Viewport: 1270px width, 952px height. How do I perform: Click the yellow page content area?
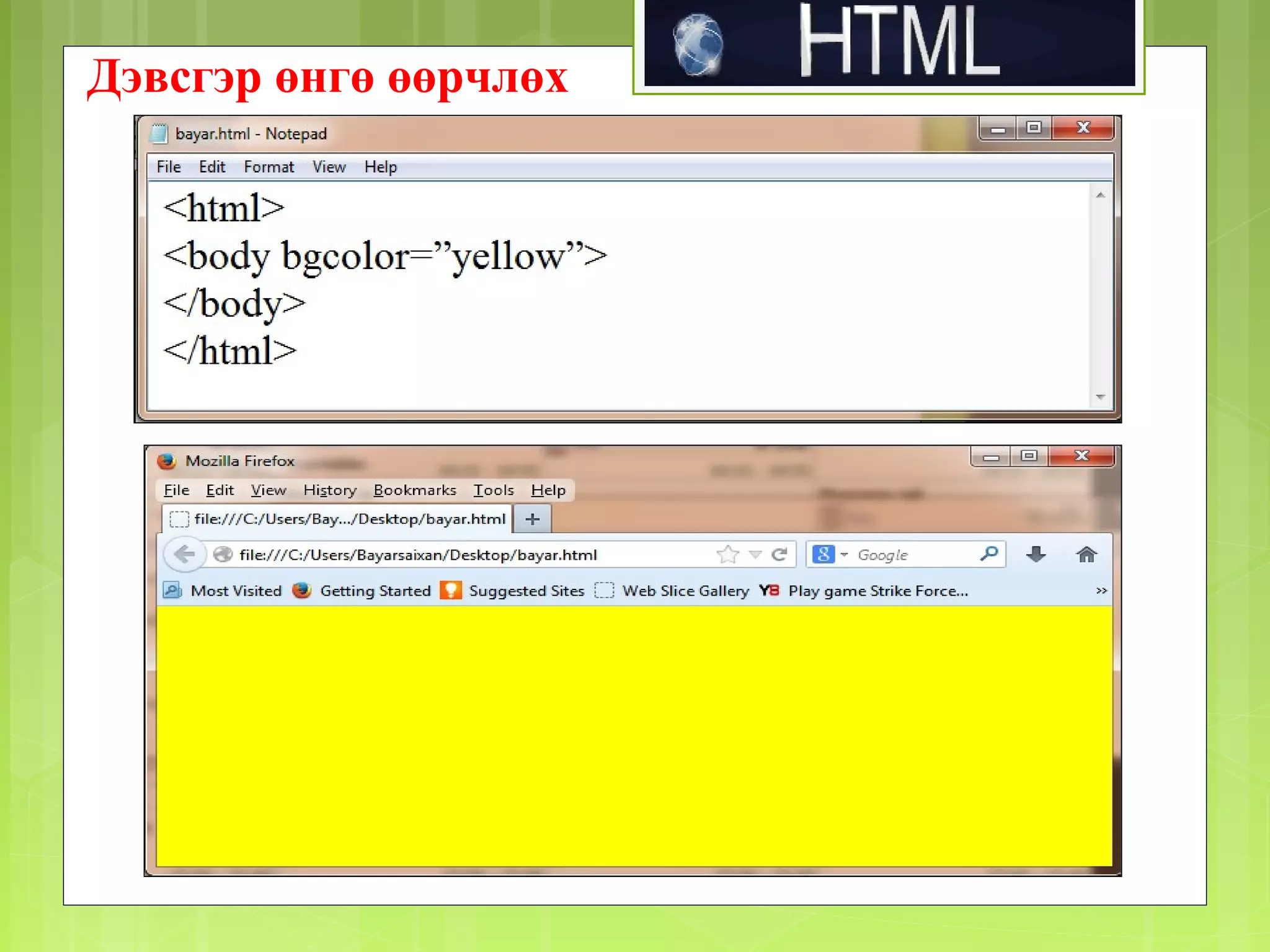(x=634, y=736)
